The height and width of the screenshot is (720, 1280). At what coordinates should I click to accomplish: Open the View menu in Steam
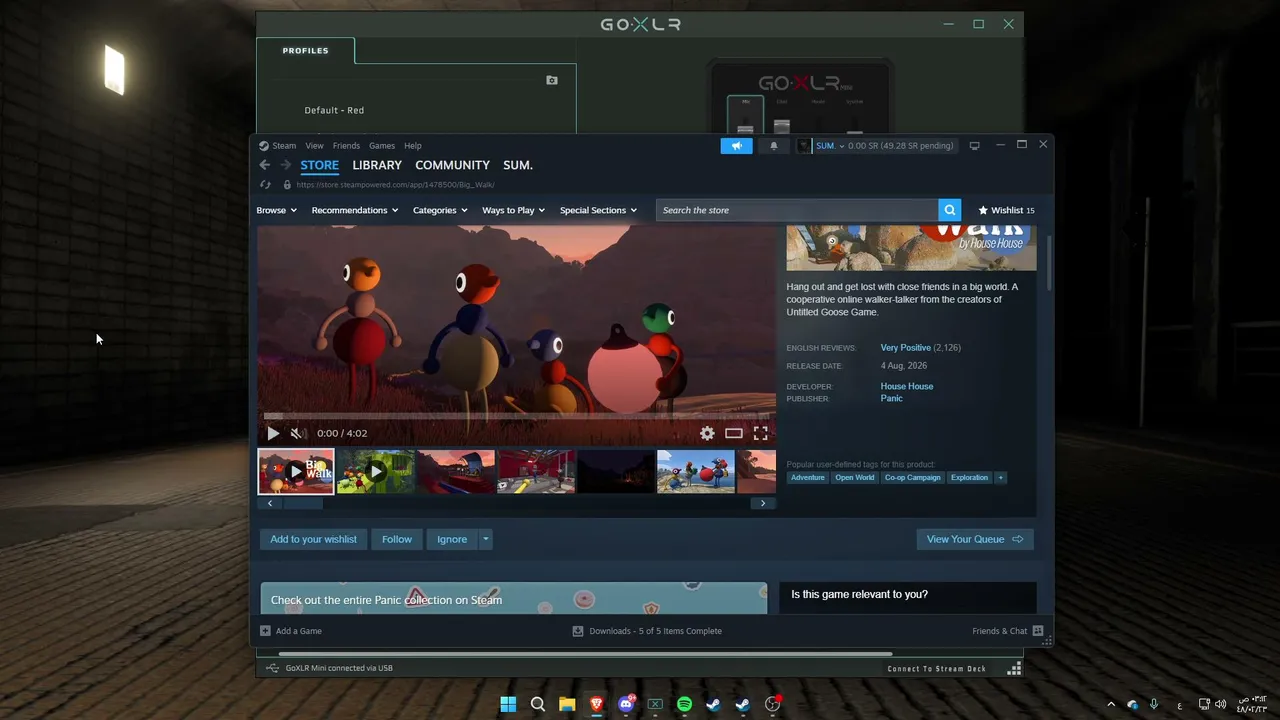(x=314, y=146)
